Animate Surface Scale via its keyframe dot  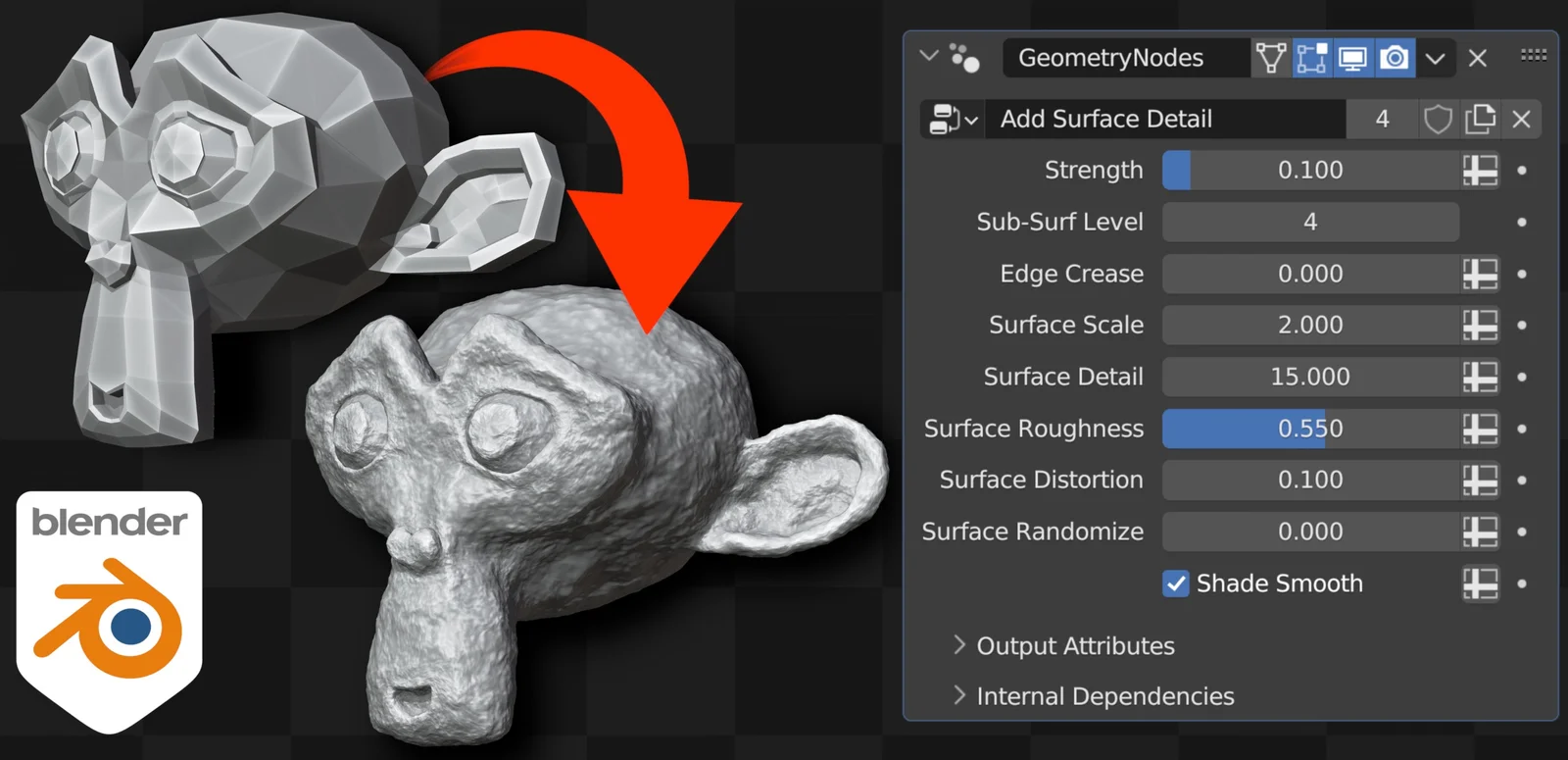pos(1522,326)
